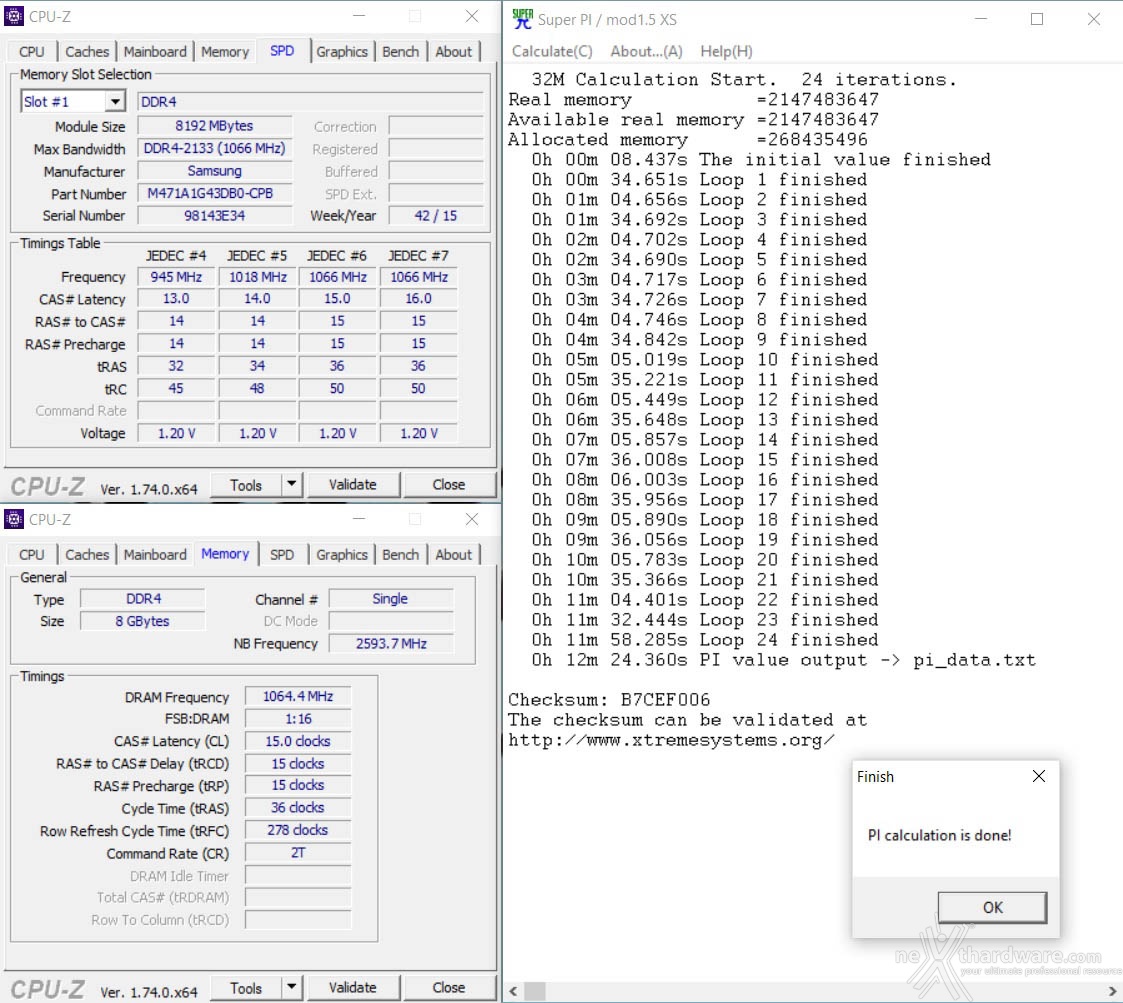Viewport: 1123px width, 1003px height.
Task: Click the Size field showing 8 GBytes
Action: pos(143,621)
